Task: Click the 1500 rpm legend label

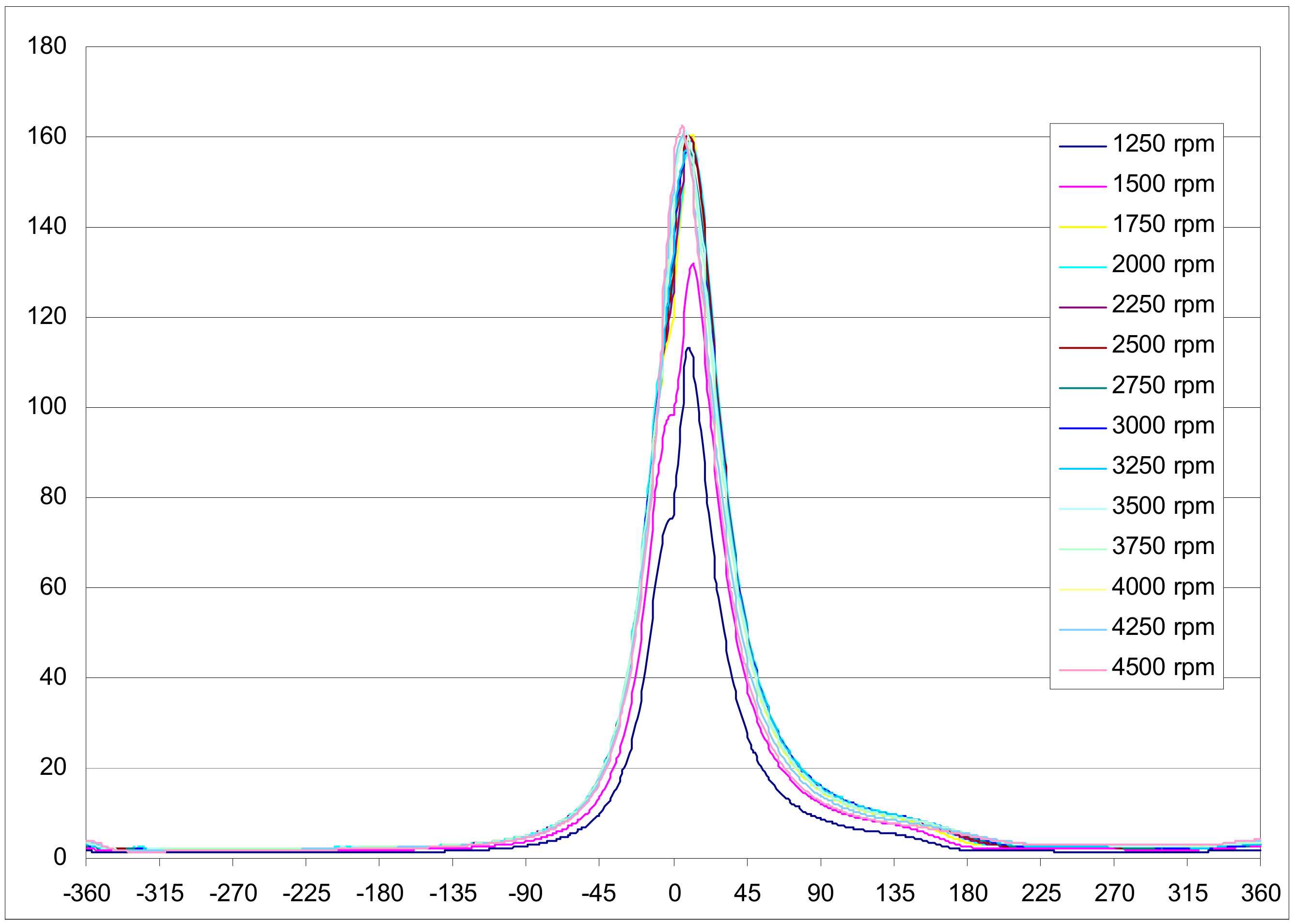Action: pyautogui.click(x=1162, y=185)
